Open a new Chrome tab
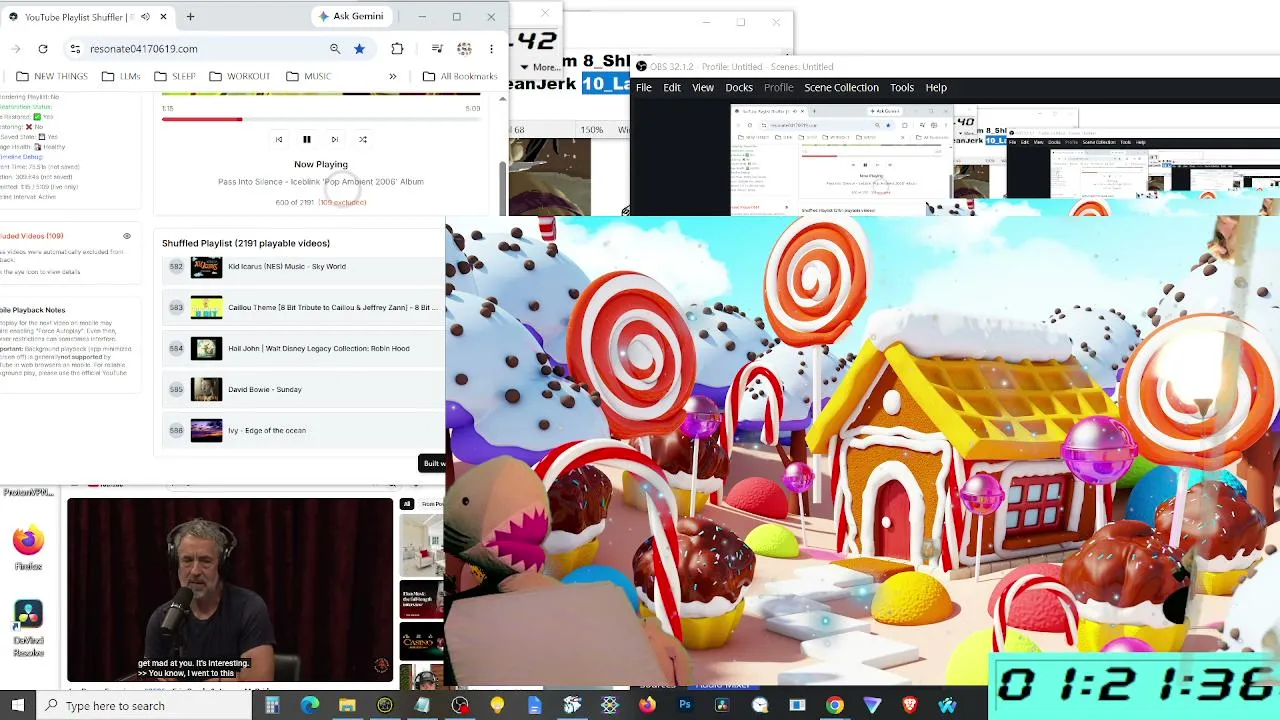The image size is (1280, 720). [x=190, y=17]
